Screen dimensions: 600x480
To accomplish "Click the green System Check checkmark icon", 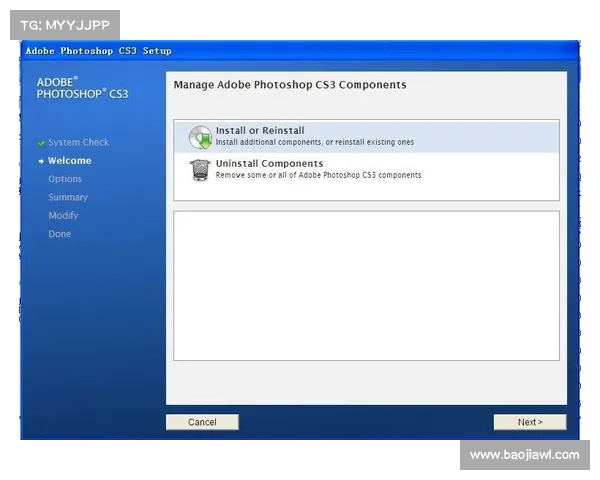I will pos(41,143).
